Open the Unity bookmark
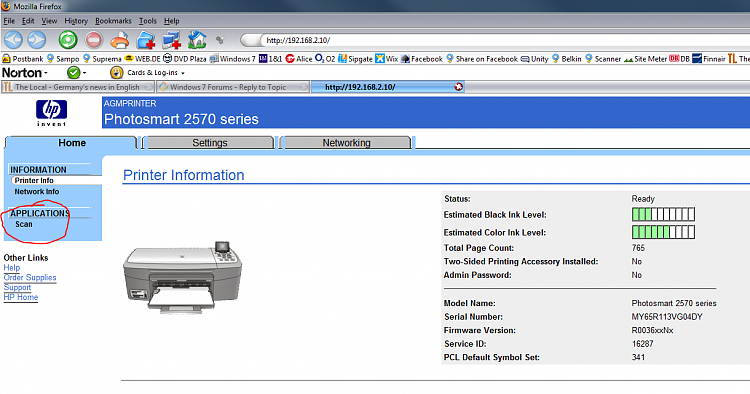 pos(534,59)
